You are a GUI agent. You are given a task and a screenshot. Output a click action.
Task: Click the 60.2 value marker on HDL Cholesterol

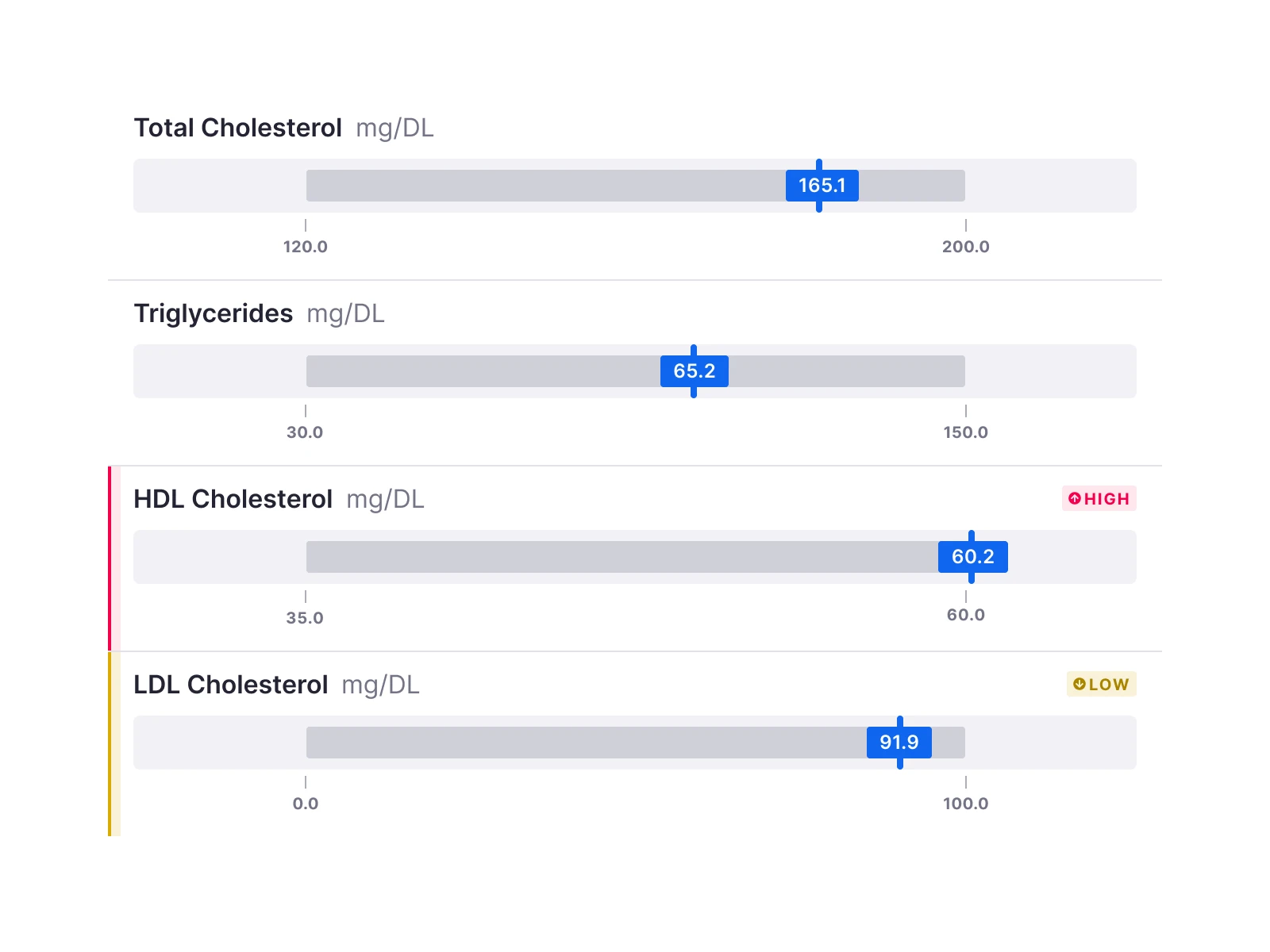click(x=972, y=556)
